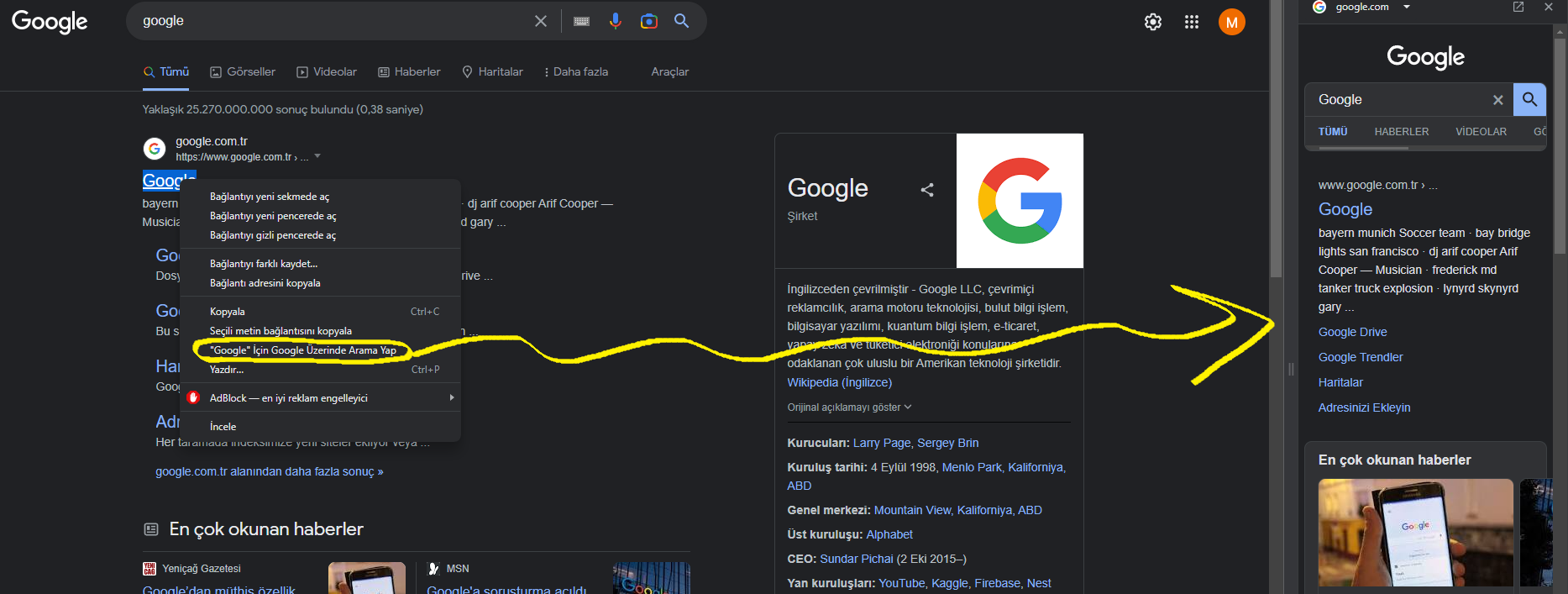Open Sergey Brin founder link
The image size is (1568, 594).
pyautogui.click(x=947, y=443)
